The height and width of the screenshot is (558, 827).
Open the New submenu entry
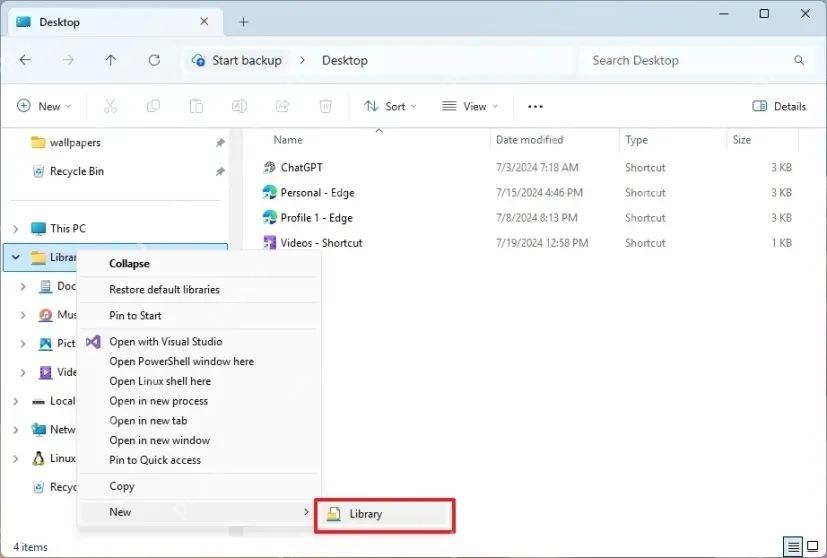click(199, 512)
